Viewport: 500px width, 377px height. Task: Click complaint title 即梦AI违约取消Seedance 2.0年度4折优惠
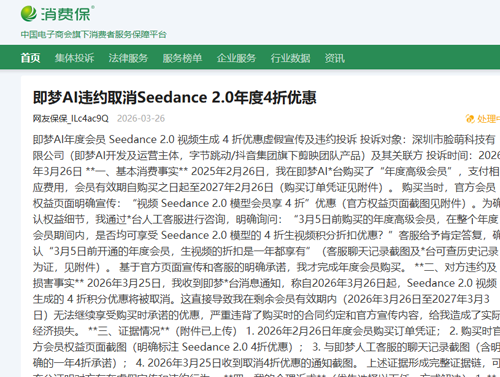pos(174,98)
